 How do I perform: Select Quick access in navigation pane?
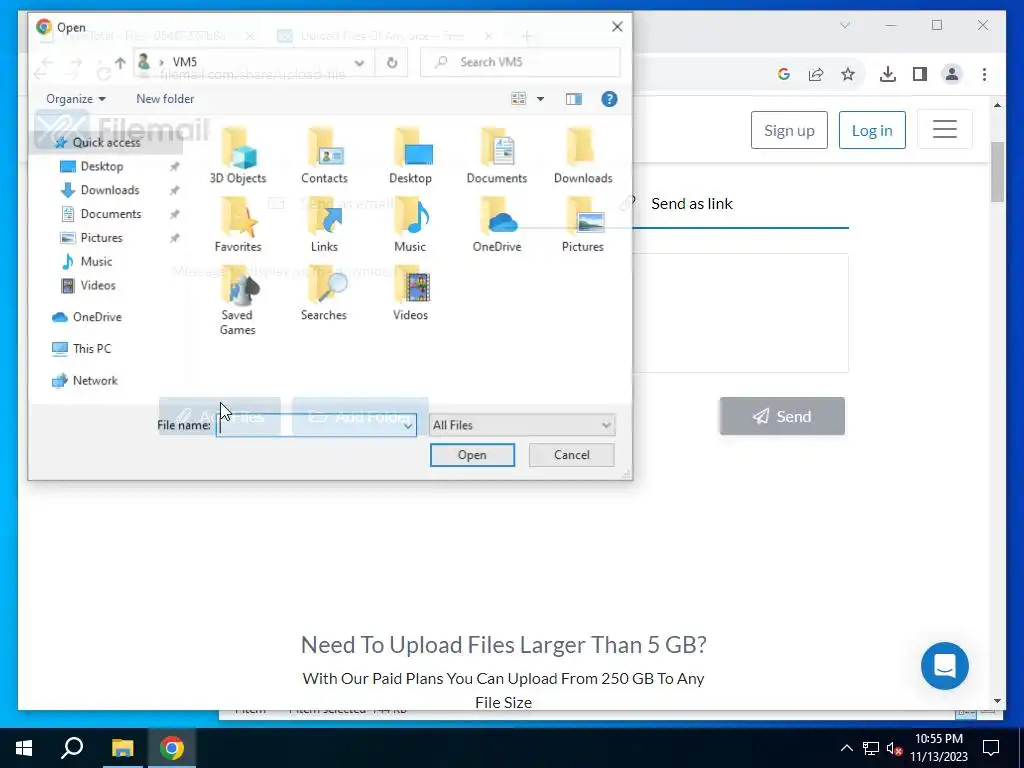pos(106,142)
